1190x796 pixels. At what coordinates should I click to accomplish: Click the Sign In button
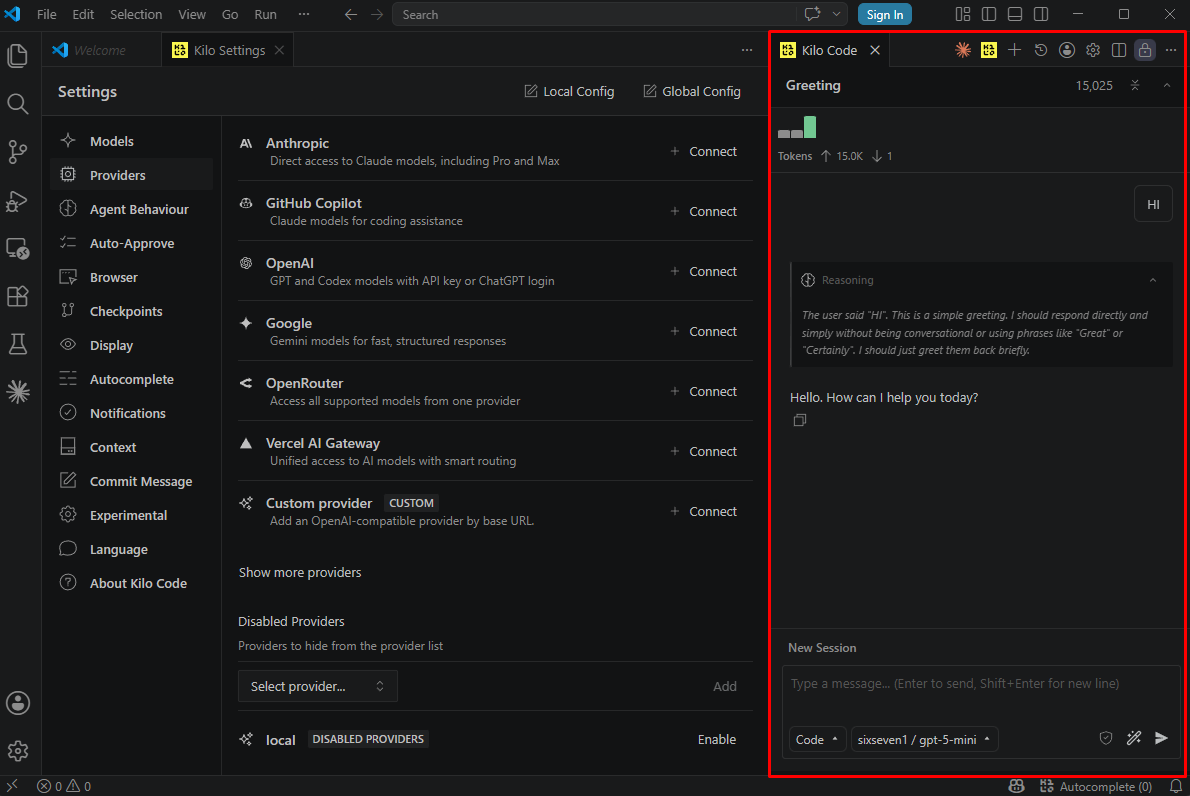coord(884,14)
